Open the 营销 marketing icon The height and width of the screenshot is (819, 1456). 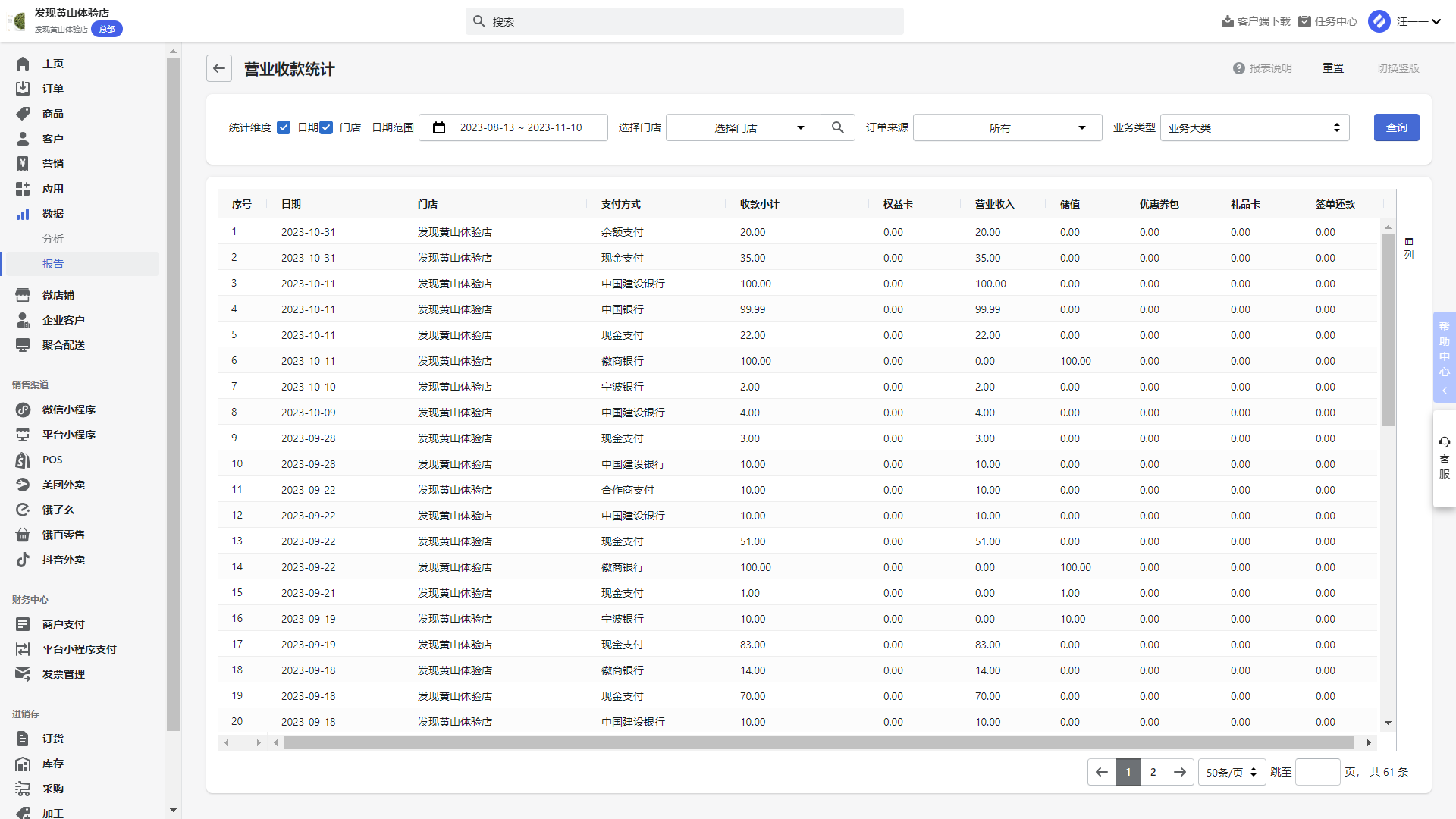click(x=23, y=164)
